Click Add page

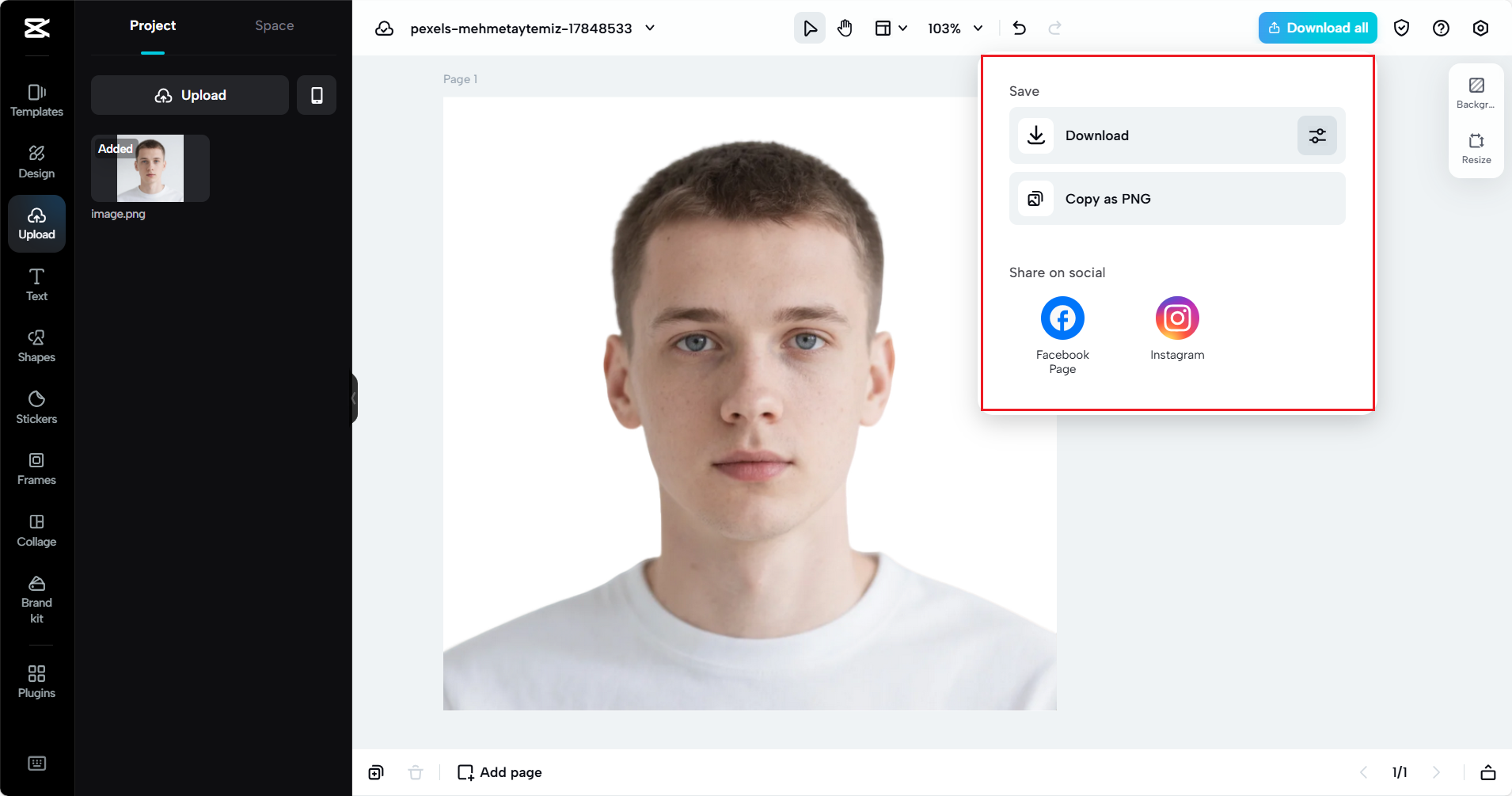(x=500, y=772)
